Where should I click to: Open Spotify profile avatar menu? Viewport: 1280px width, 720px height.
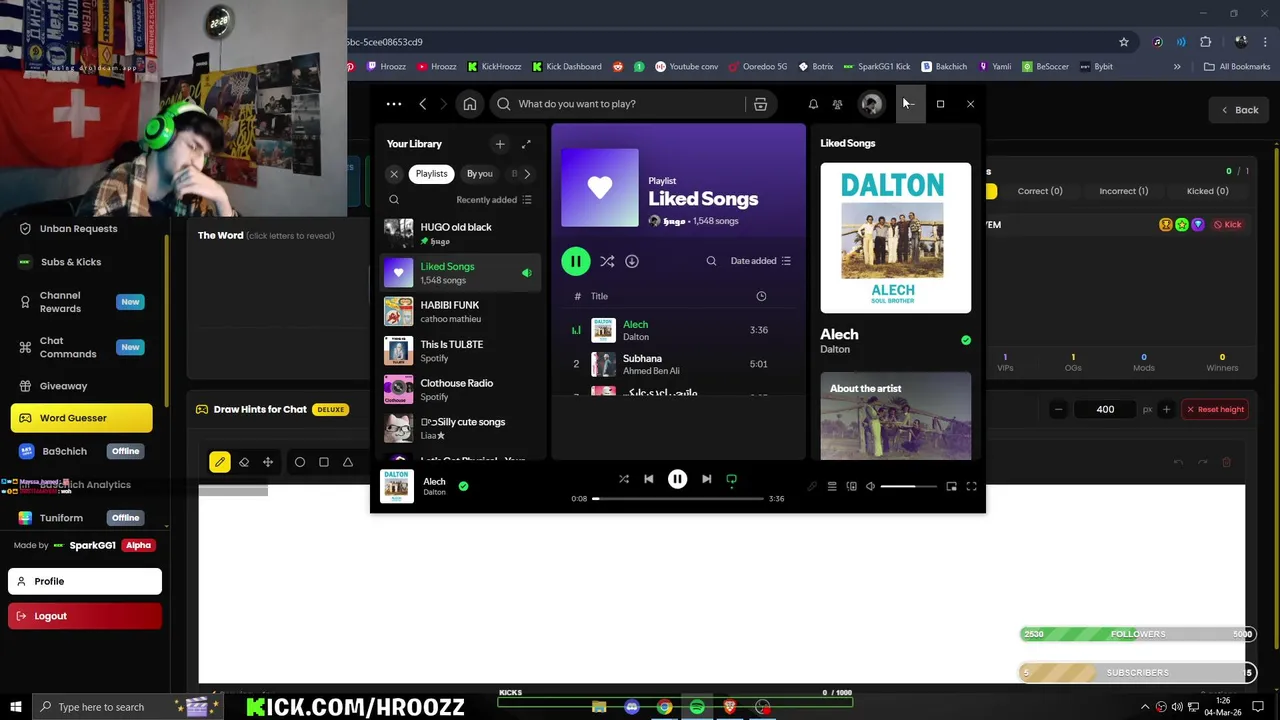(x=871, y=104)
